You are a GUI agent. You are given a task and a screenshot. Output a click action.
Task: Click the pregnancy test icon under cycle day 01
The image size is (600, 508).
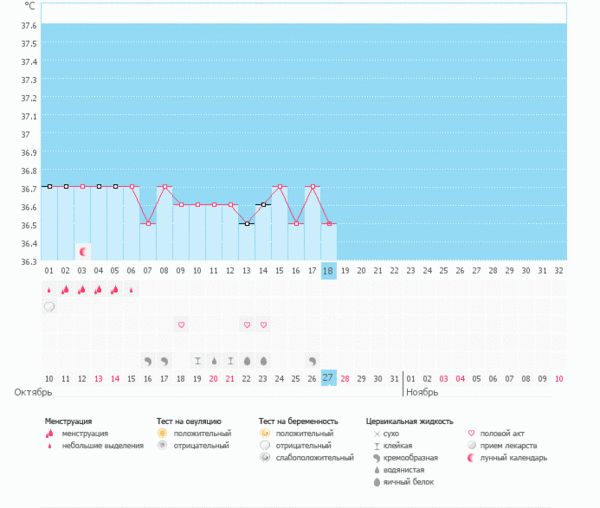[49, 307]
